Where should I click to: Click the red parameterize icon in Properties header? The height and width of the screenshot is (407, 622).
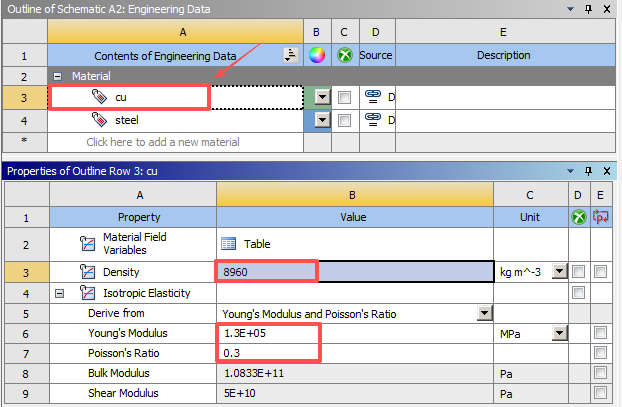click(600, 217)
